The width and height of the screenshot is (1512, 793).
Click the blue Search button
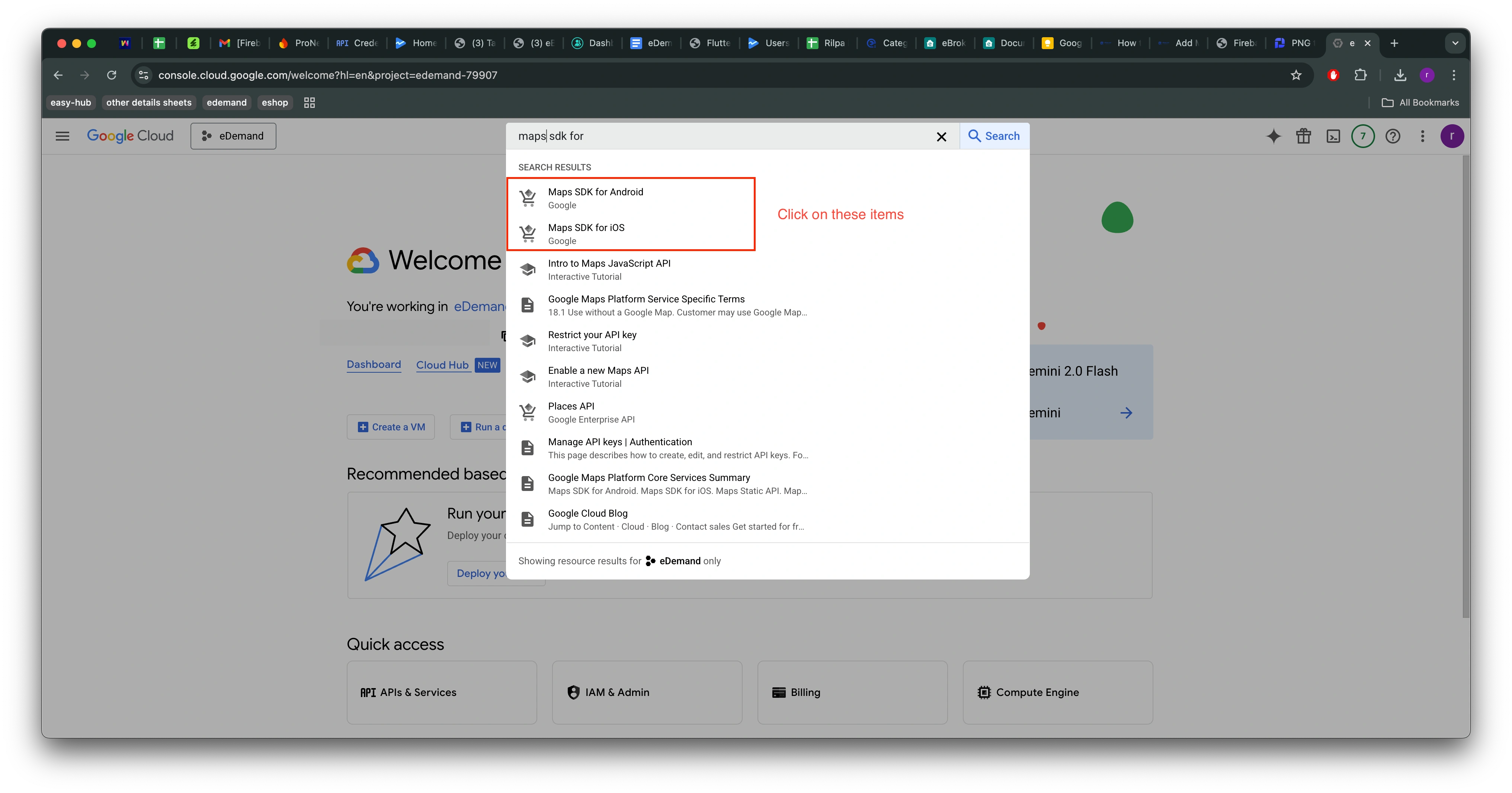pos(994,136)
